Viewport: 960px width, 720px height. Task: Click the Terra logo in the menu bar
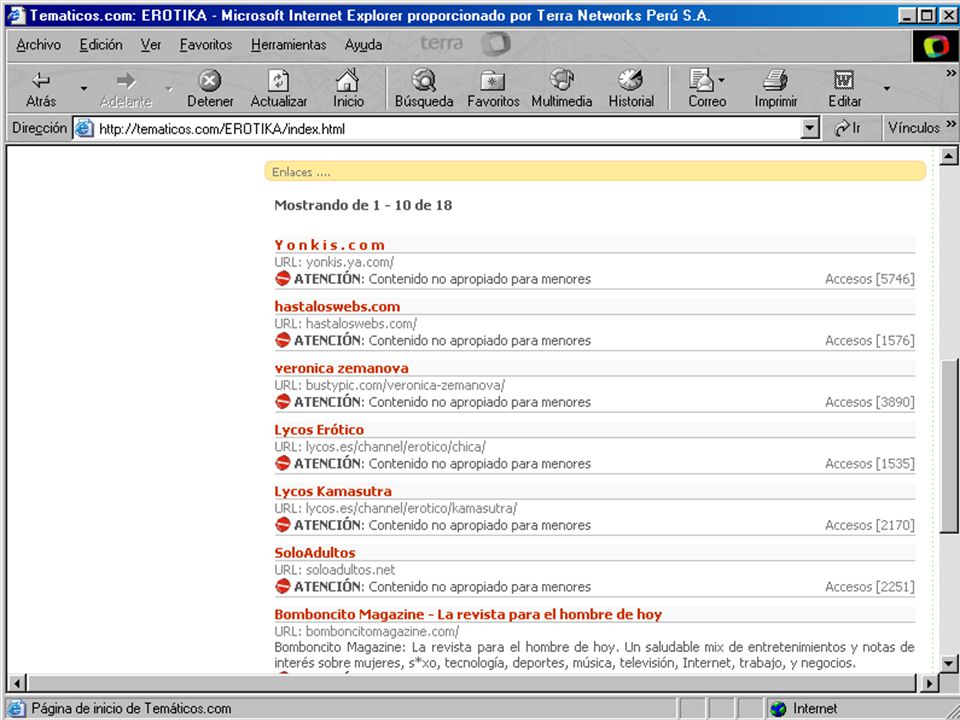click(465, 43)
